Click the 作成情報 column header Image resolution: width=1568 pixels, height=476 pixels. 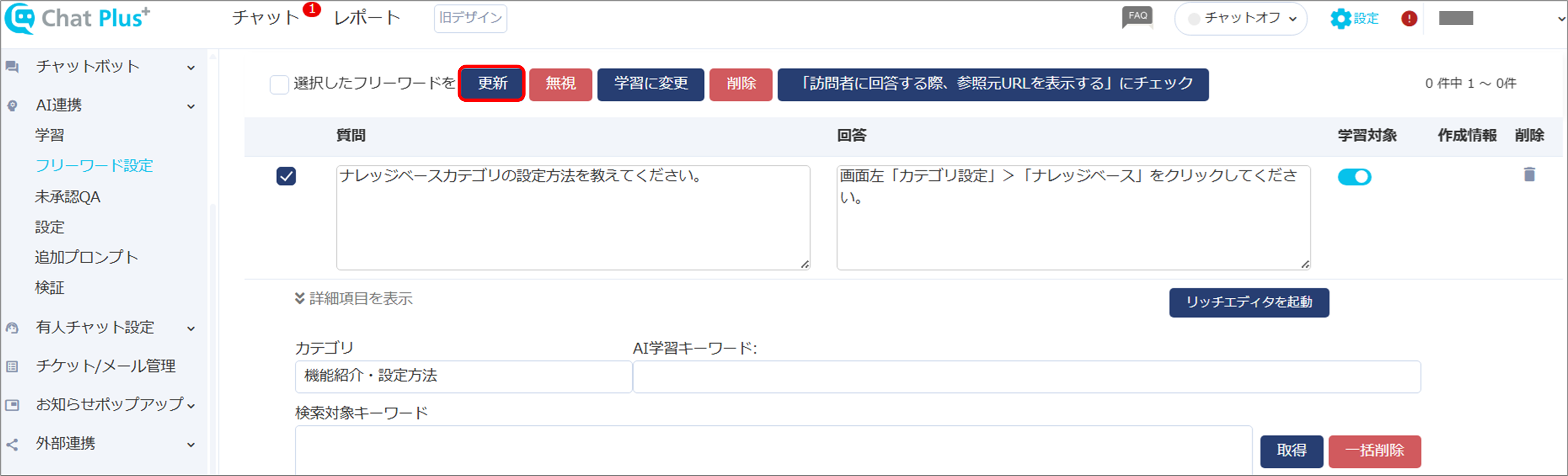tap(1467, 136)
